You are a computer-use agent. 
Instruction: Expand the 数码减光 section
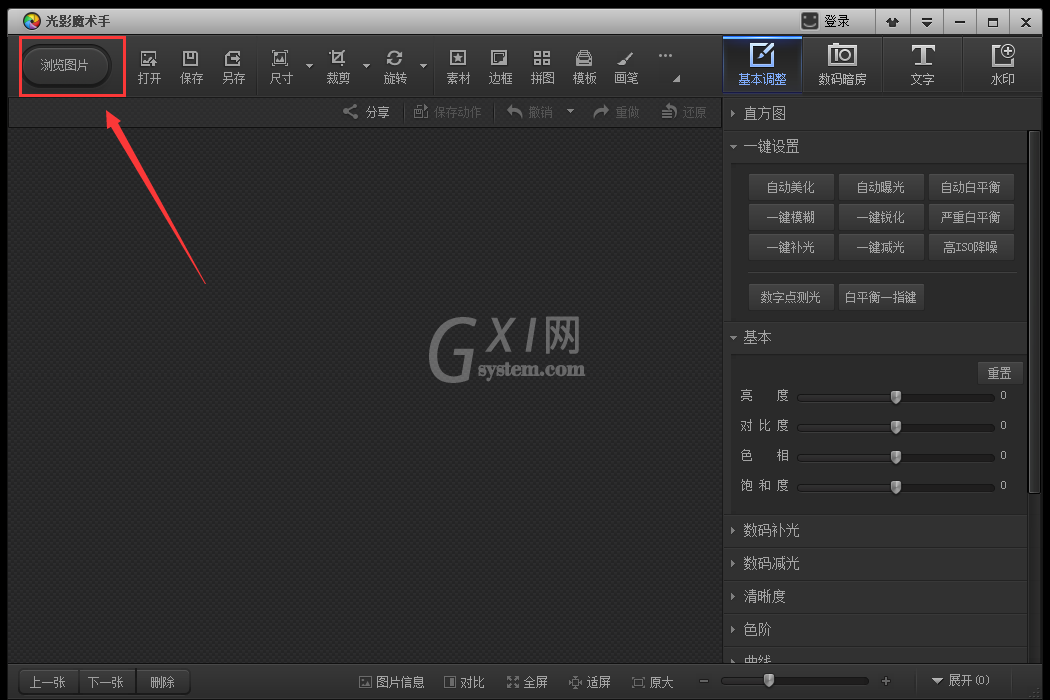[876, 563]
